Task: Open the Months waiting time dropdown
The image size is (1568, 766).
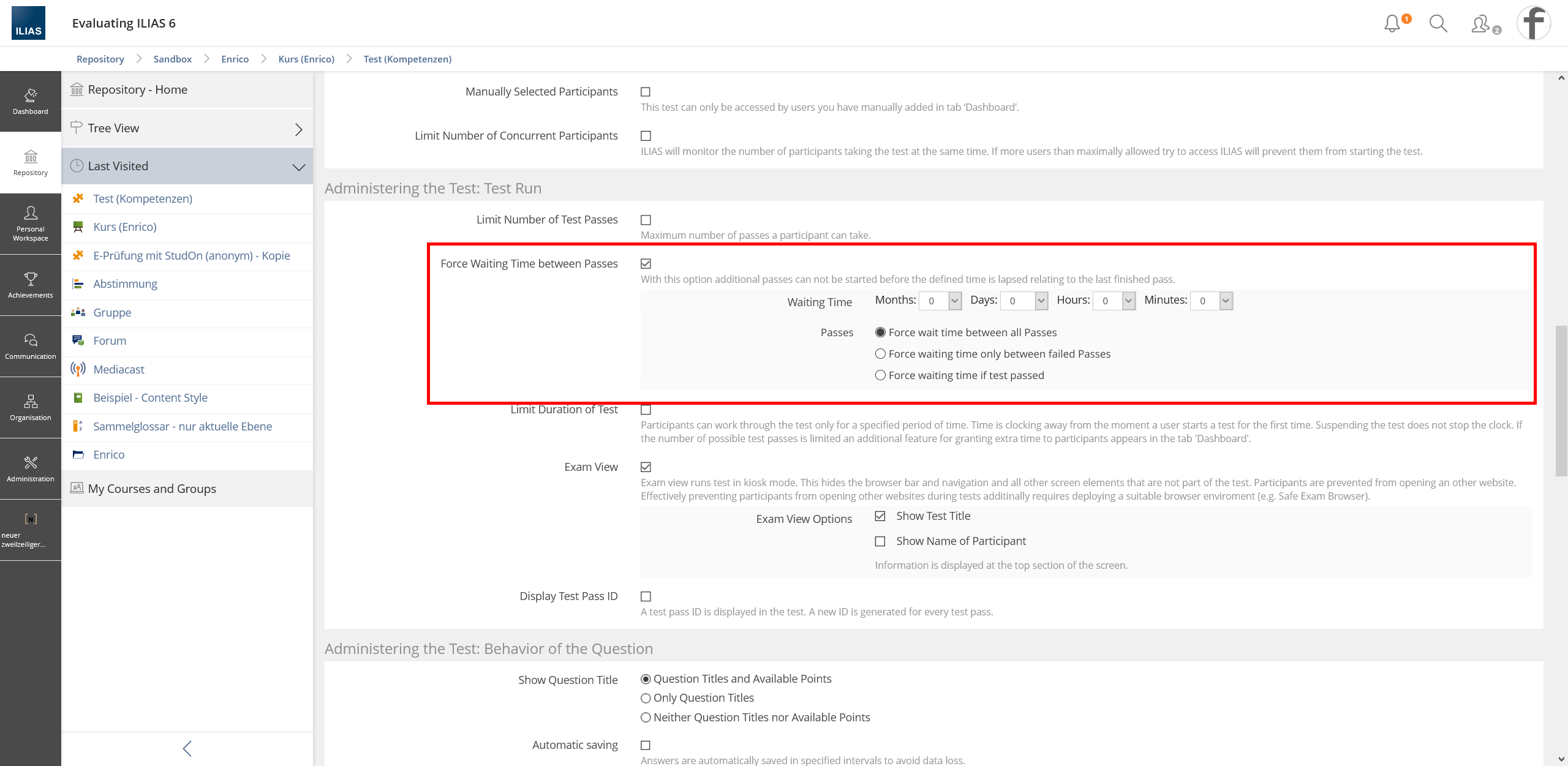Action: click(x=941, y=301)
